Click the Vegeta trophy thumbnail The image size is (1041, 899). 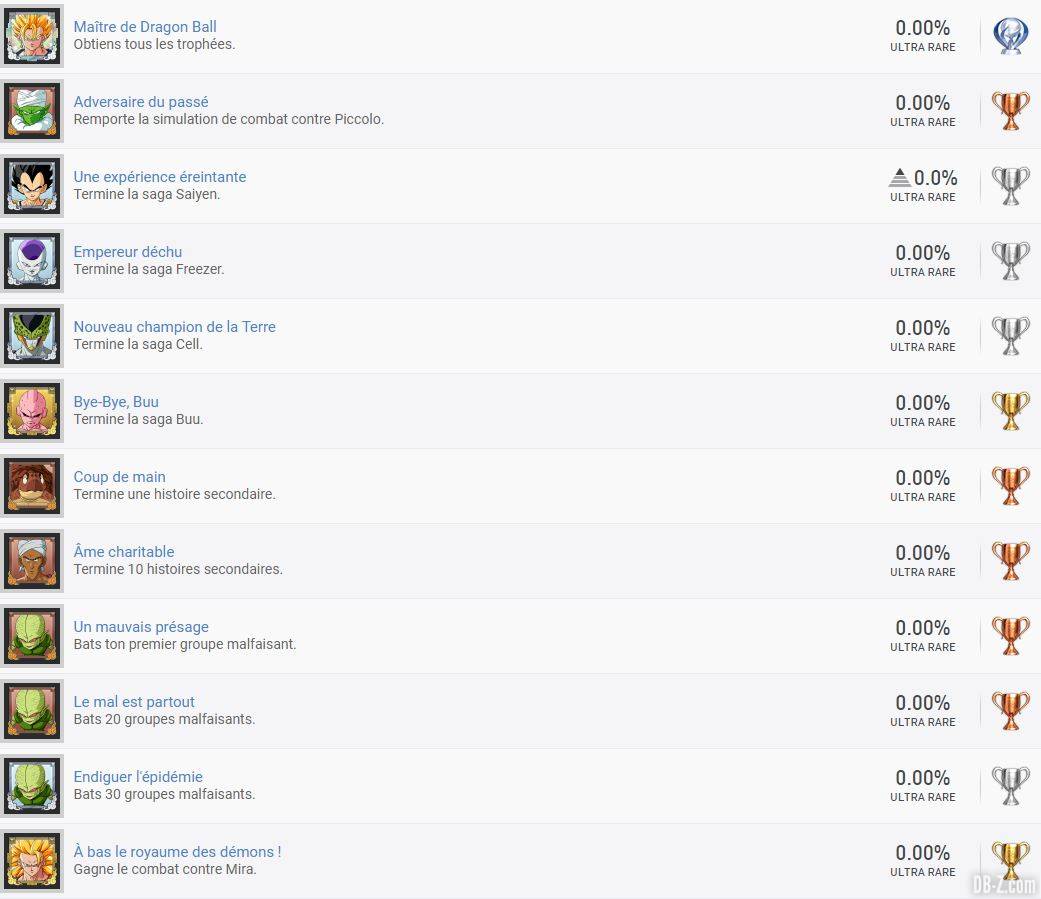point(32,186)
